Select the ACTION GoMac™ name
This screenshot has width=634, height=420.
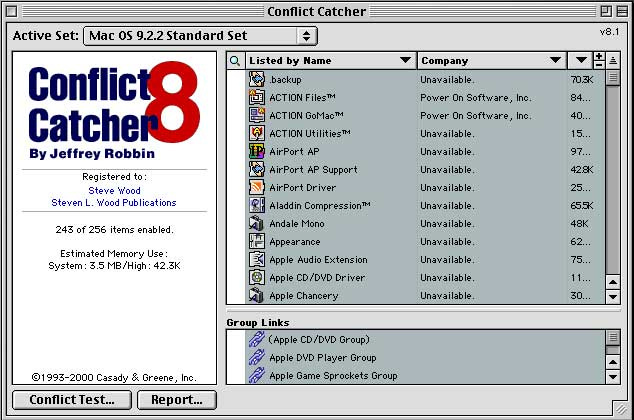point(306,116)
